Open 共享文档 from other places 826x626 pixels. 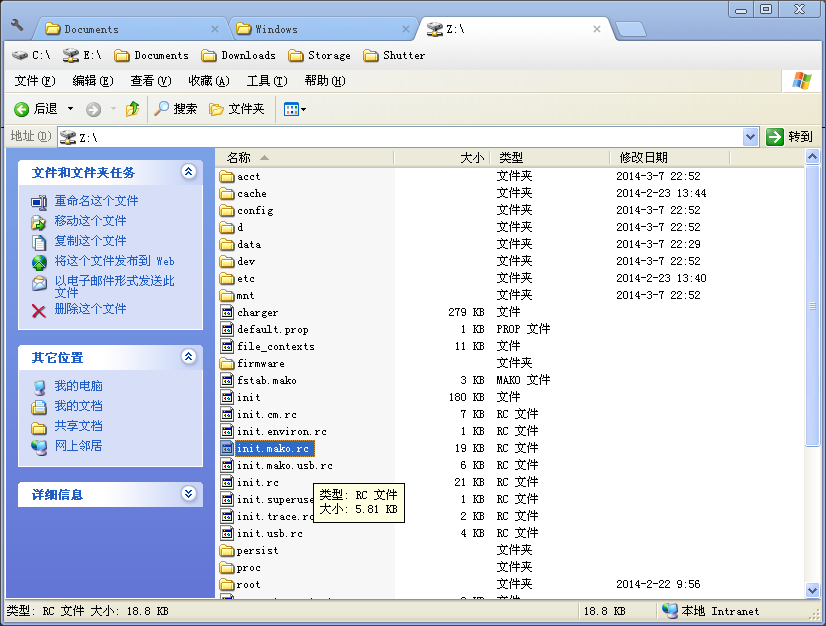pyautogui.click(x=78, y=426)
